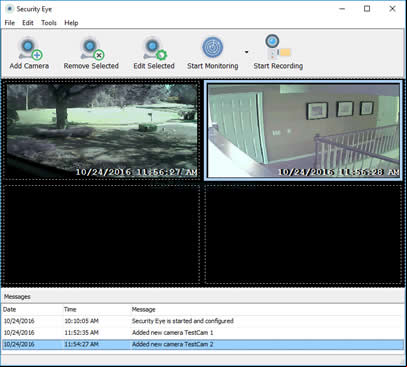Open the Help menu

(x=71, y=23)
